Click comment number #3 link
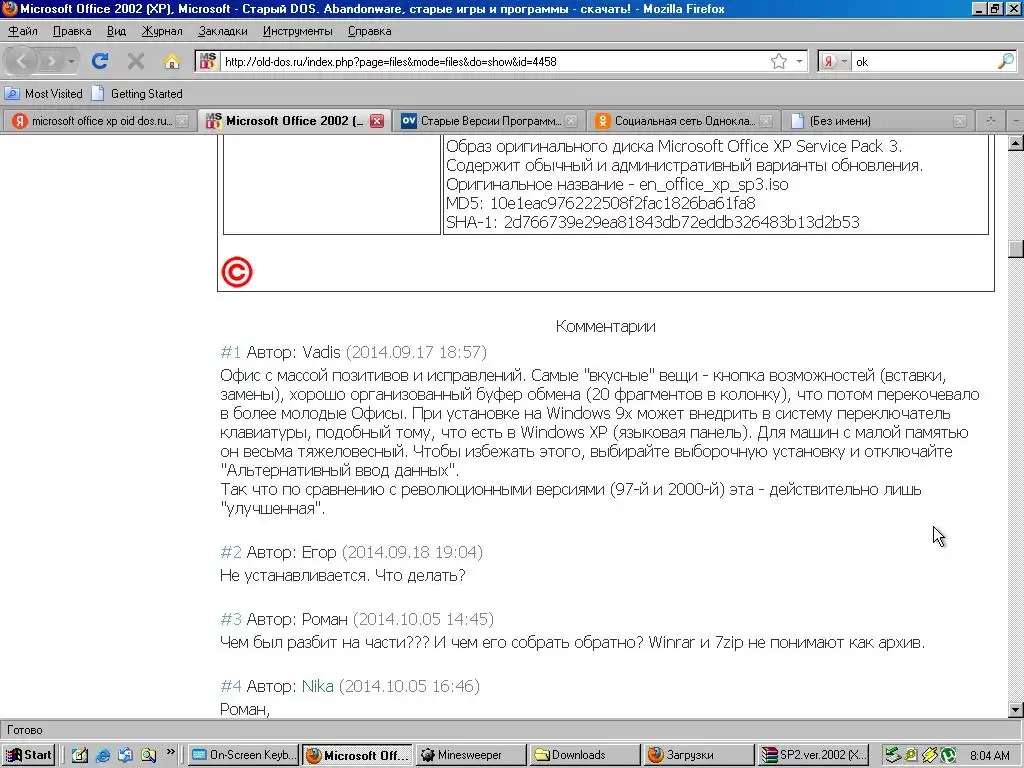This screenshot has width=1024, height=768. pos(231,618)
